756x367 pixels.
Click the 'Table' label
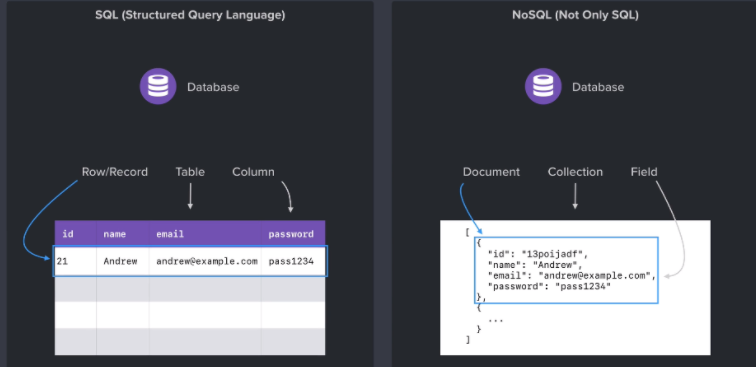(190, 172)
